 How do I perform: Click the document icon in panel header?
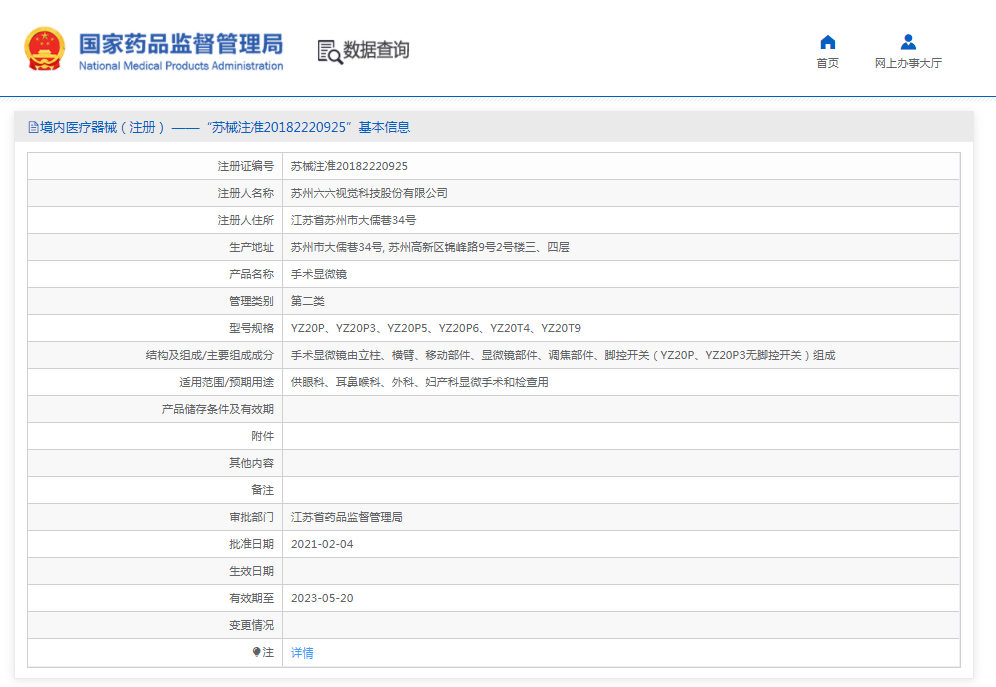point(33,127)
